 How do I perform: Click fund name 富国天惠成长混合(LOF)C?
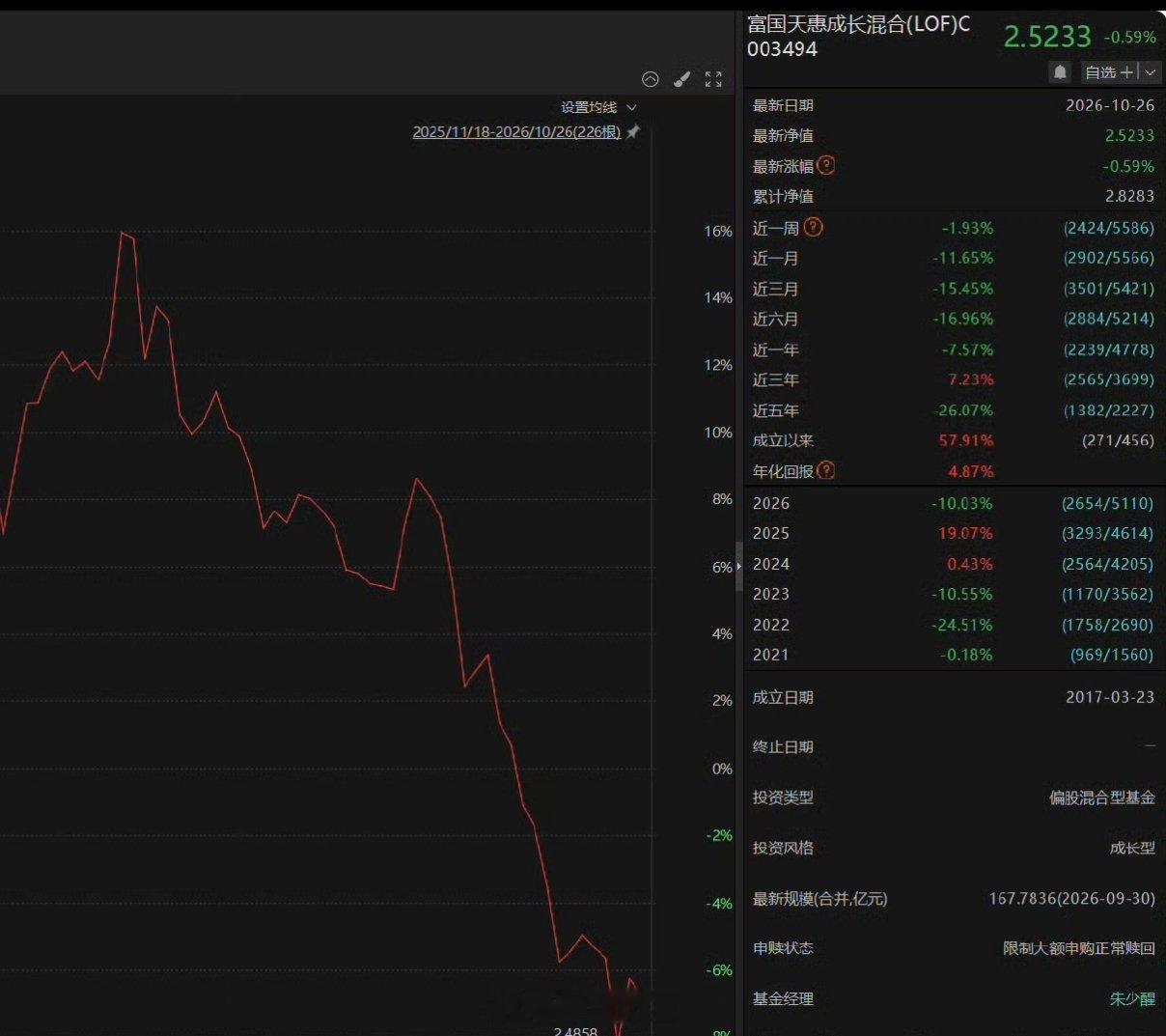point(859,24)
